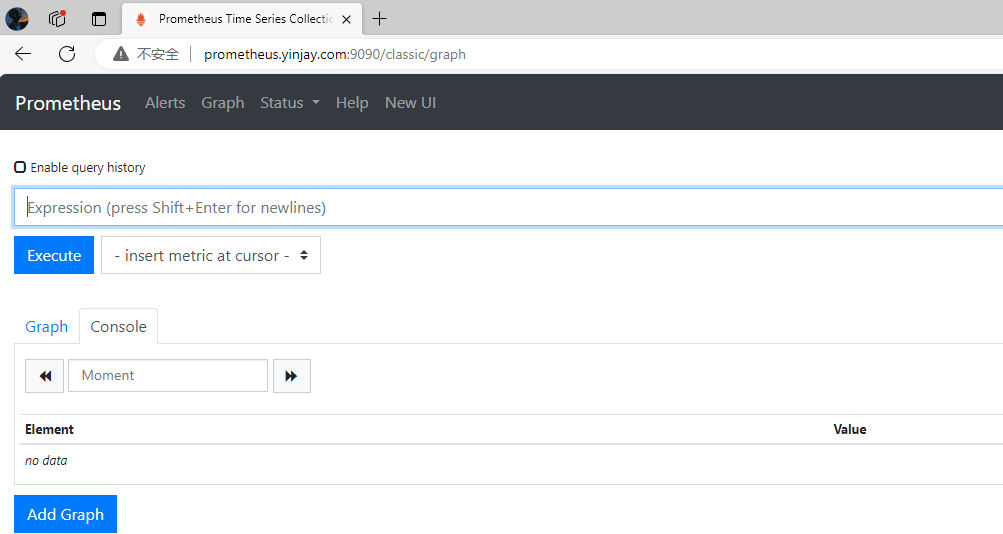Open the Alerts page
The width and height of the screenshot is (1003, 534).
click(x=165, y=103)
